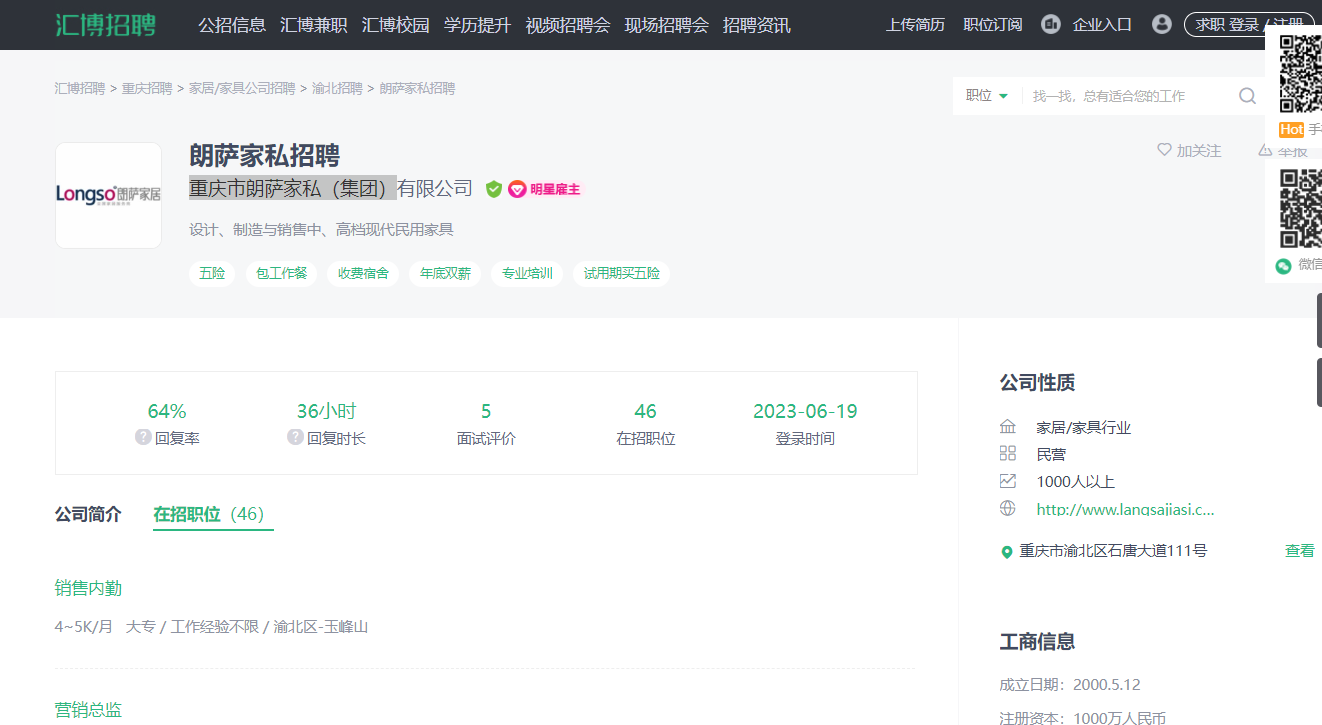
Task: Click the lower WeChat QR code image
Action: [x=1300, y=208]
